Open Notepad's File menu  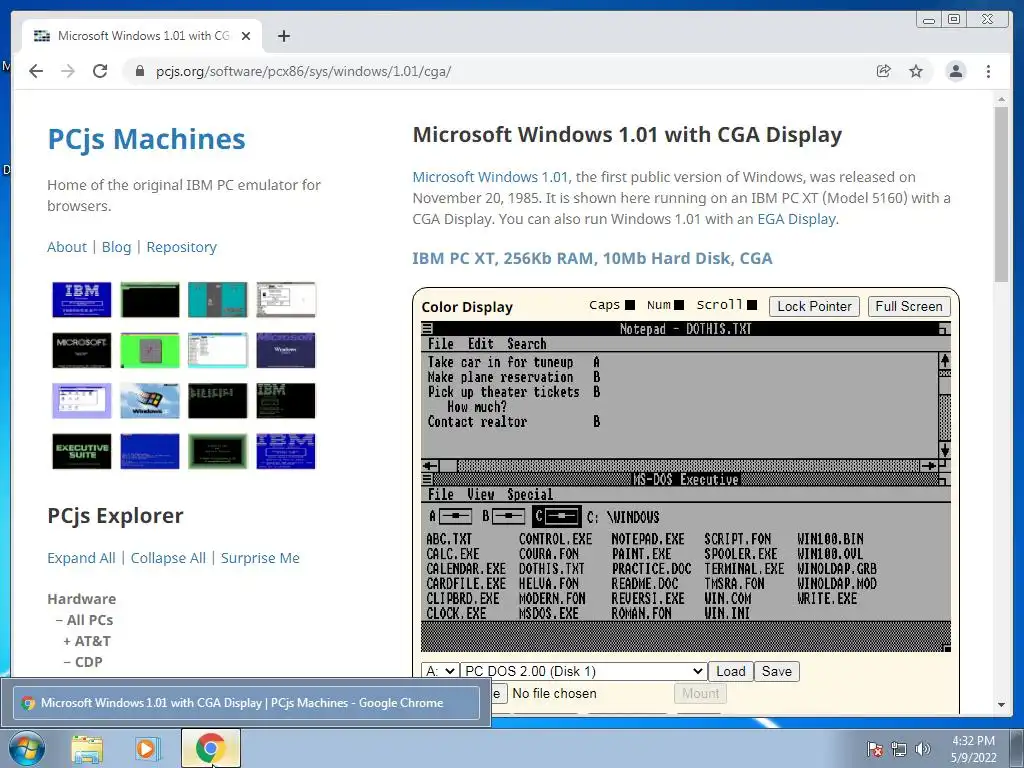click(x=441, y=344)
